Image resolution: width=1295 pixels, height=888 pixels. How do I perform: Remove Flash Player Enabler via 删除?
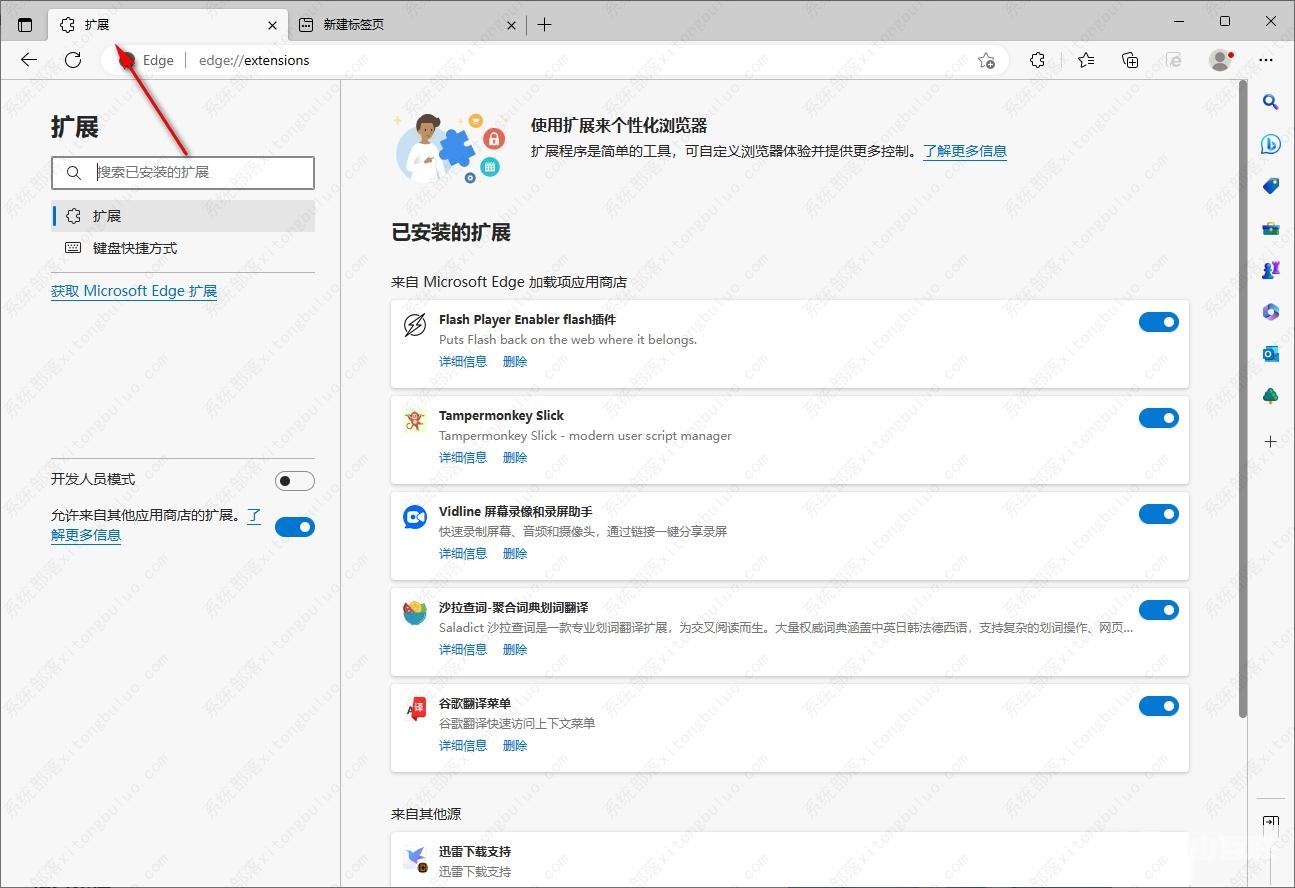[515, 362]
